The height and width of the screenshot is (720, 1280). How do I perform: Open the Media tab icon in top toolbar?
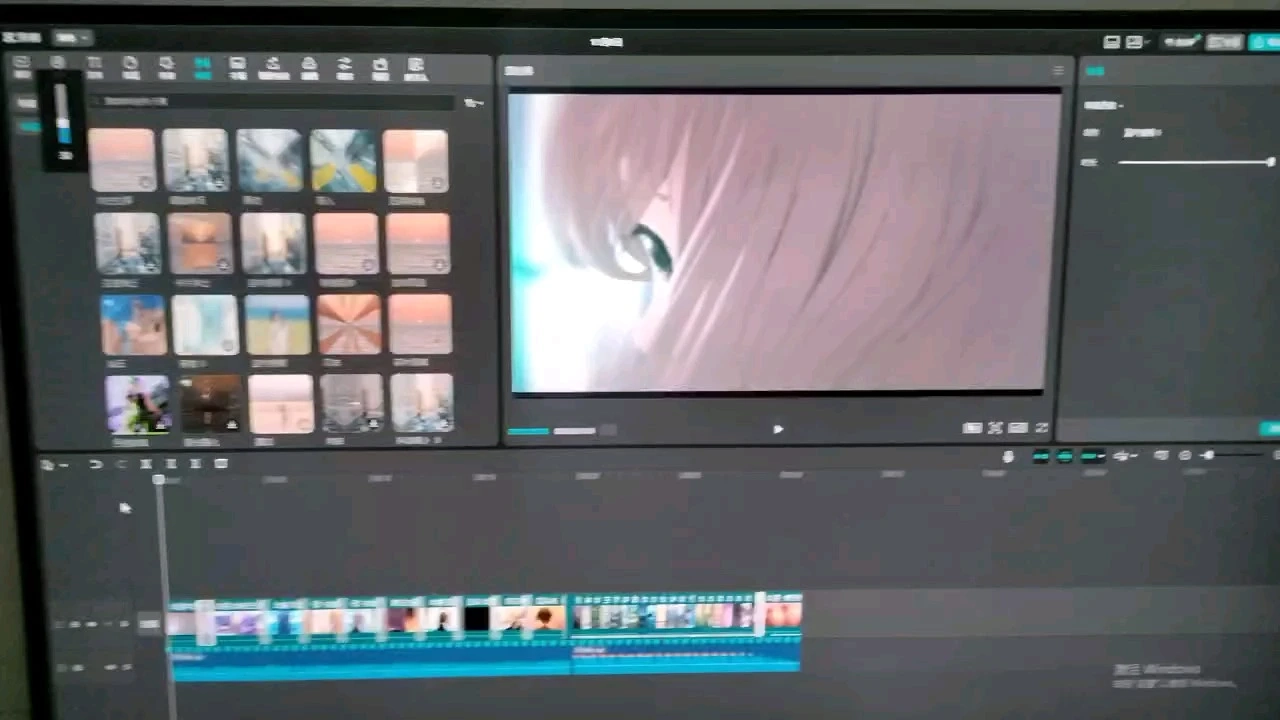pyautogui.click(x=22, y=66)
